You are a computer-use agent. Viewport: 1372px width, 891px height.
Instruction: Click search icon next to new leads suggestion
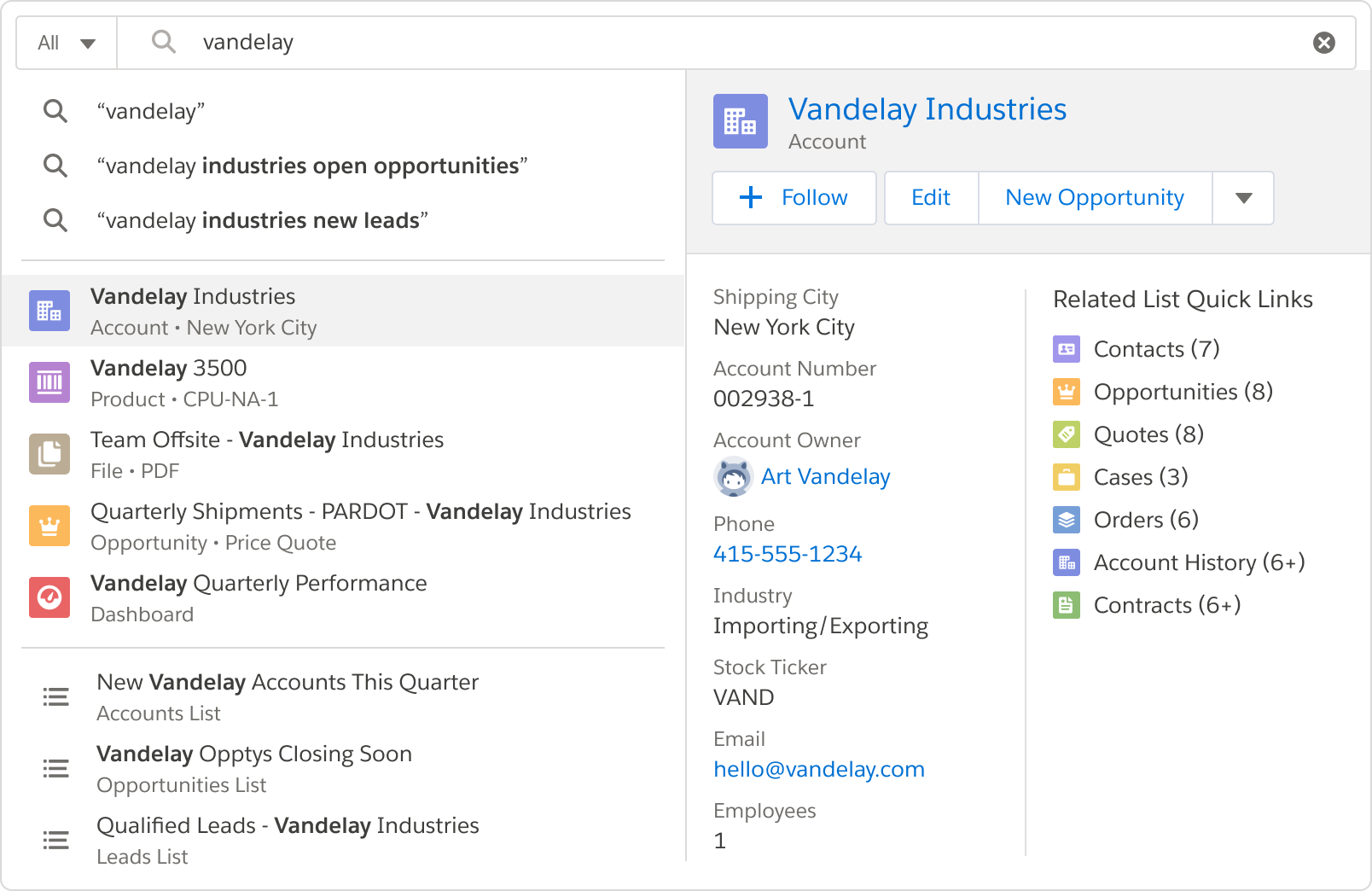[x=55, y=220]
